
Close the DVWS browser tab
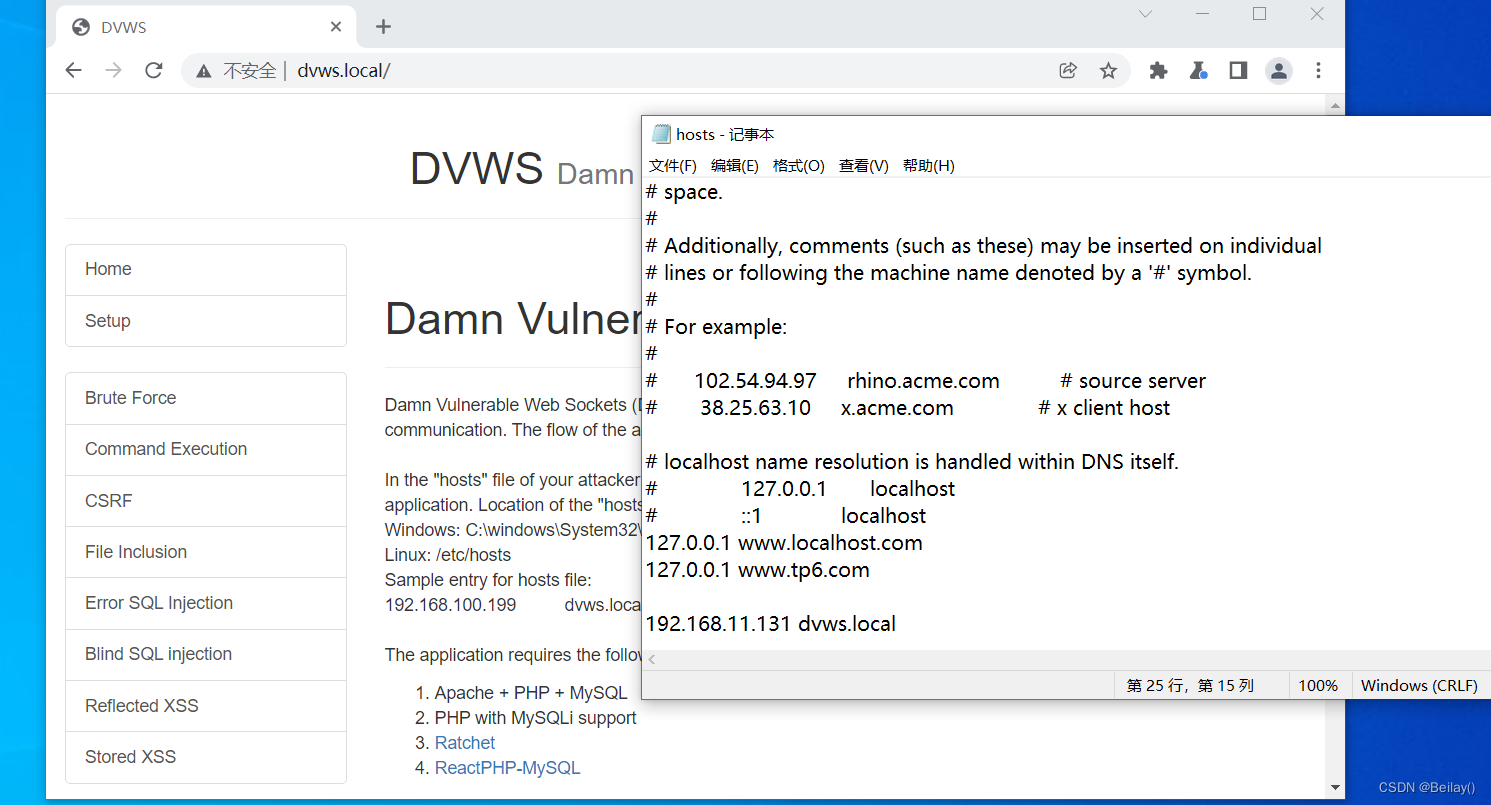click(x=337, y=27)
